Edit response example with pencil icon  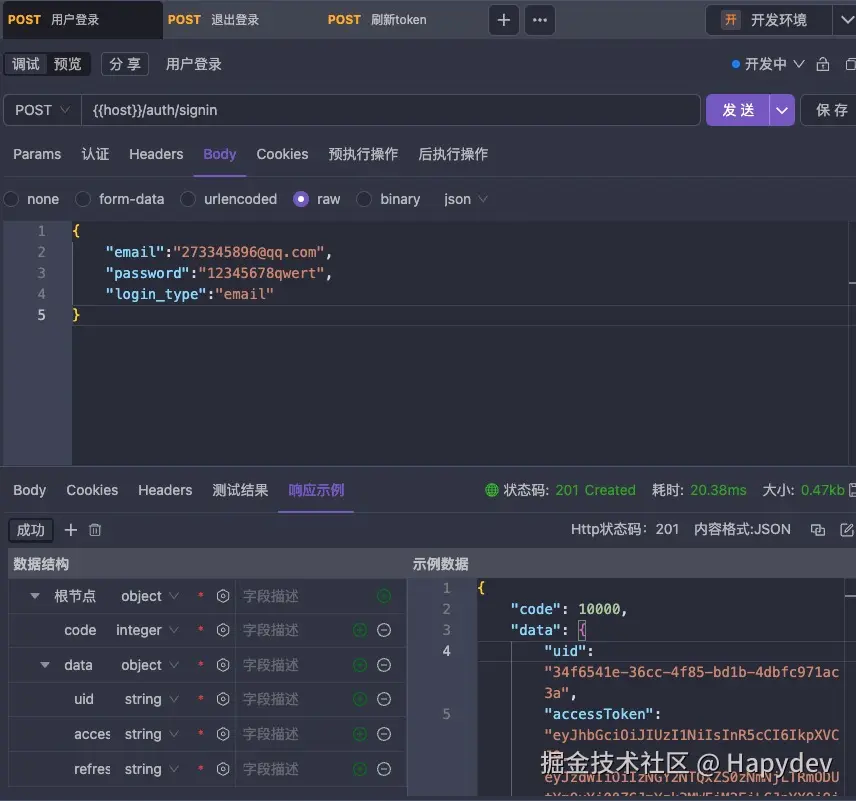click(x=847, y=530)
